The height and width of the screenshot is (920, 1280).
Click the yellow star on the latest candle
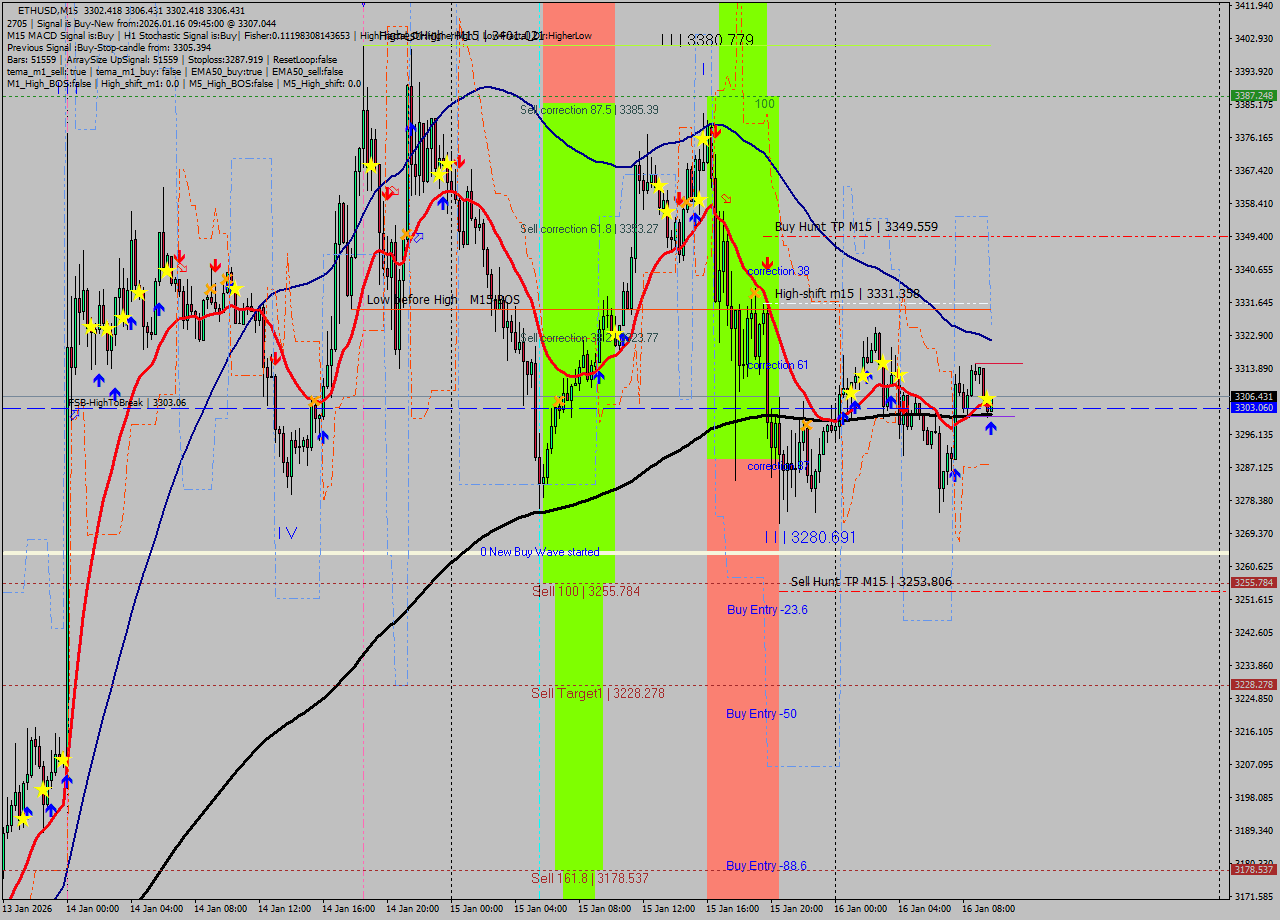tap(987, 400)
